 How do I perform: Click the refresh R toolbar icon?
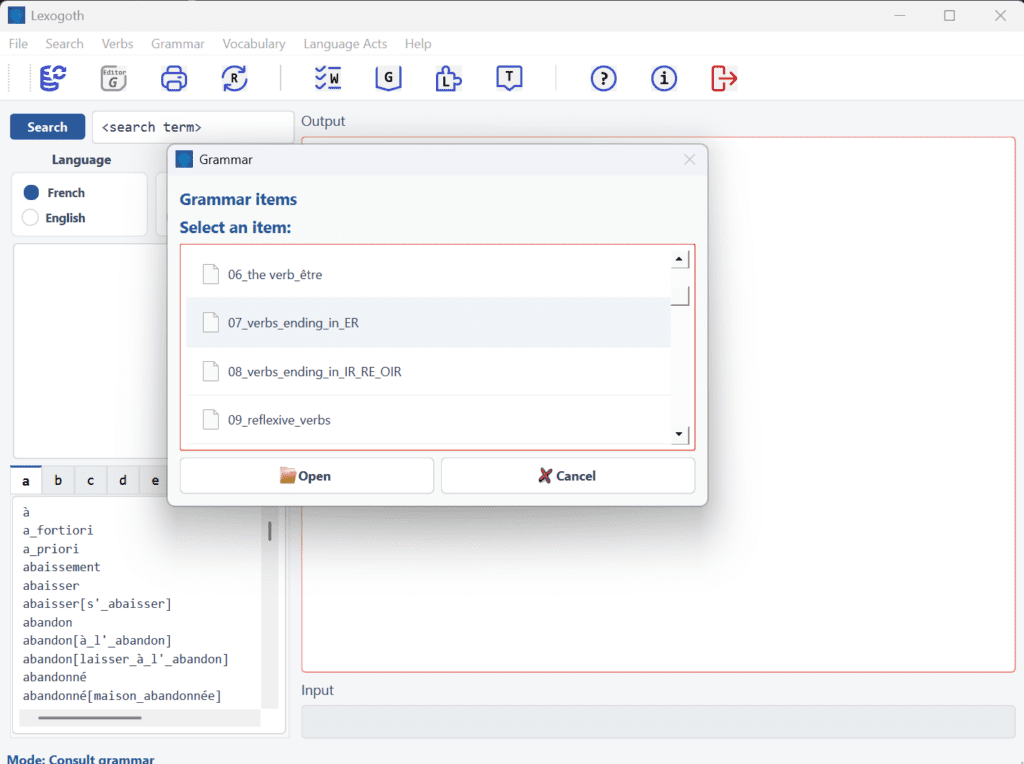234,78
